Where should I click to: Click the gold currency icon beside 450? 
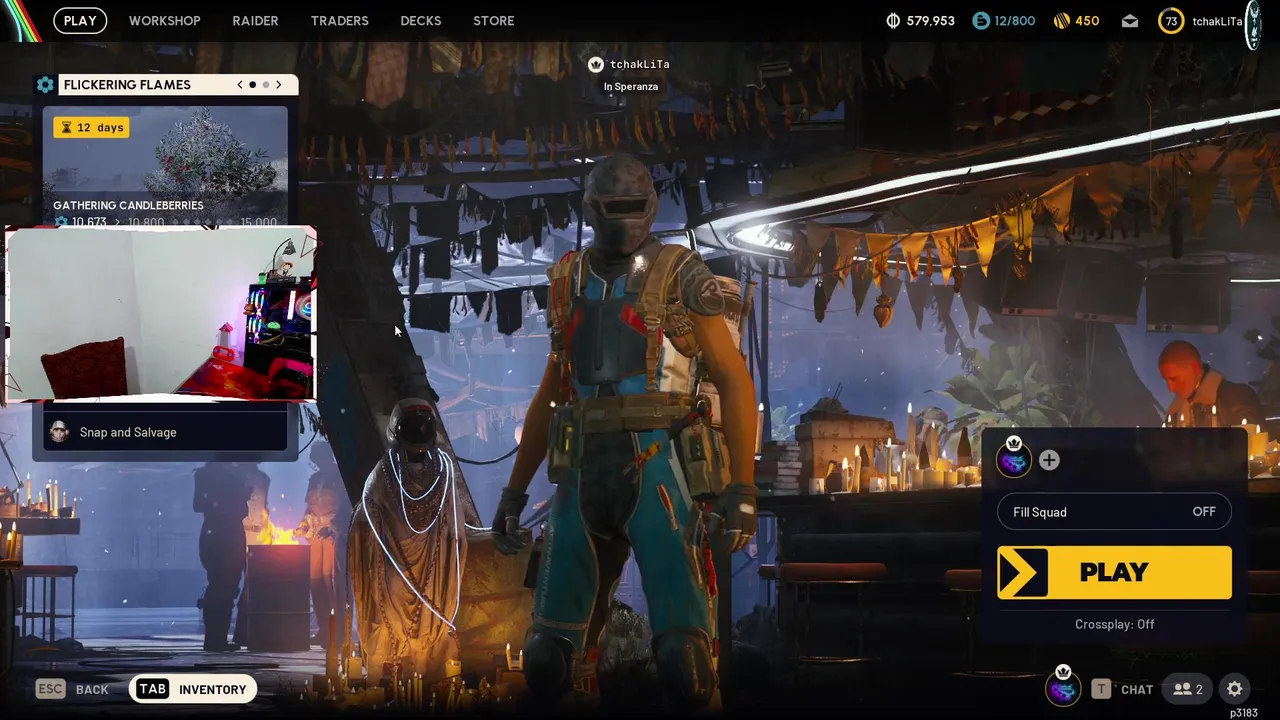tap(1061, 21)
